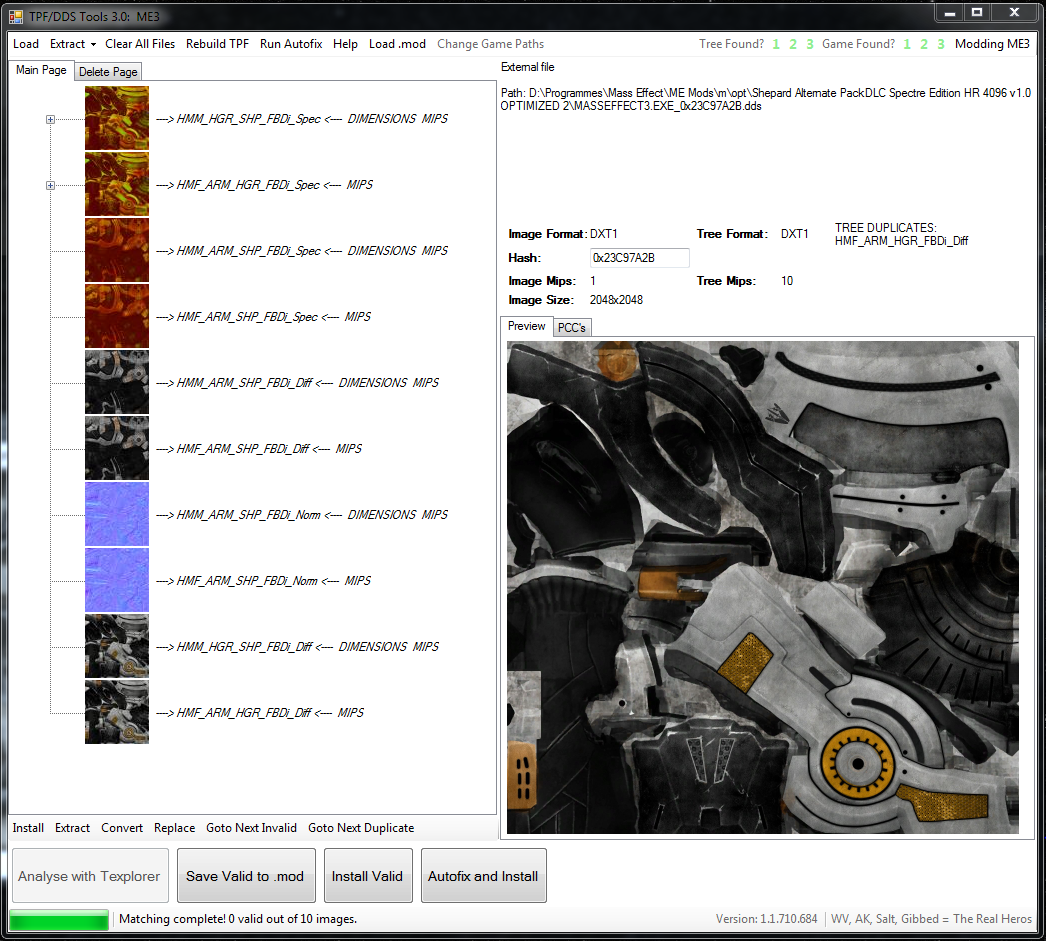Switch to the PCC's tab
The image size is (1046, 941).
[x=572, y=327]
